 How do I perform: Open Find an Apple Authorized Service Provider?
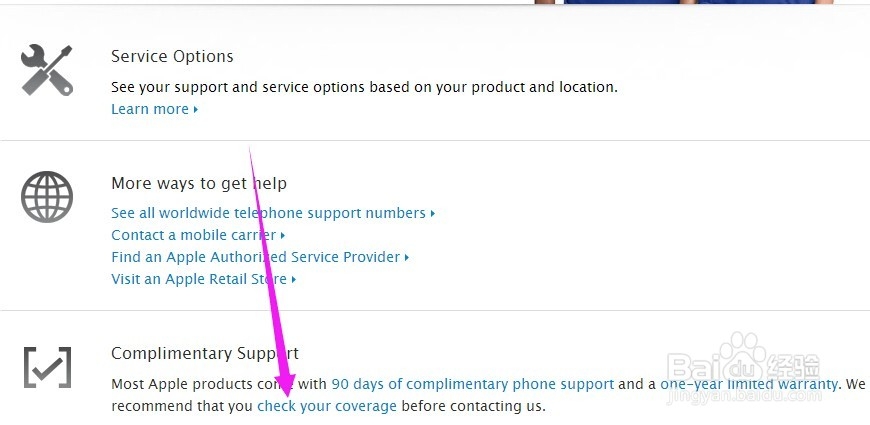pyautogui.click(x=255, y=257)
